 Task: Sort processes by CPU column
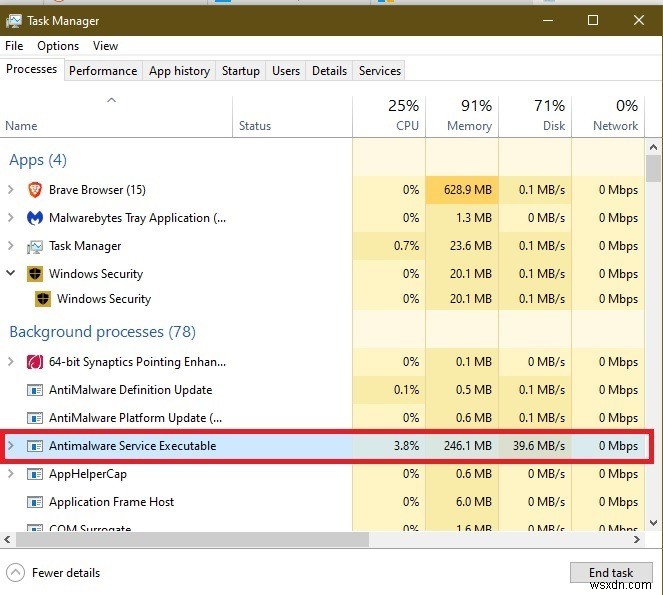pyautogui.click(x=389, y=117)
